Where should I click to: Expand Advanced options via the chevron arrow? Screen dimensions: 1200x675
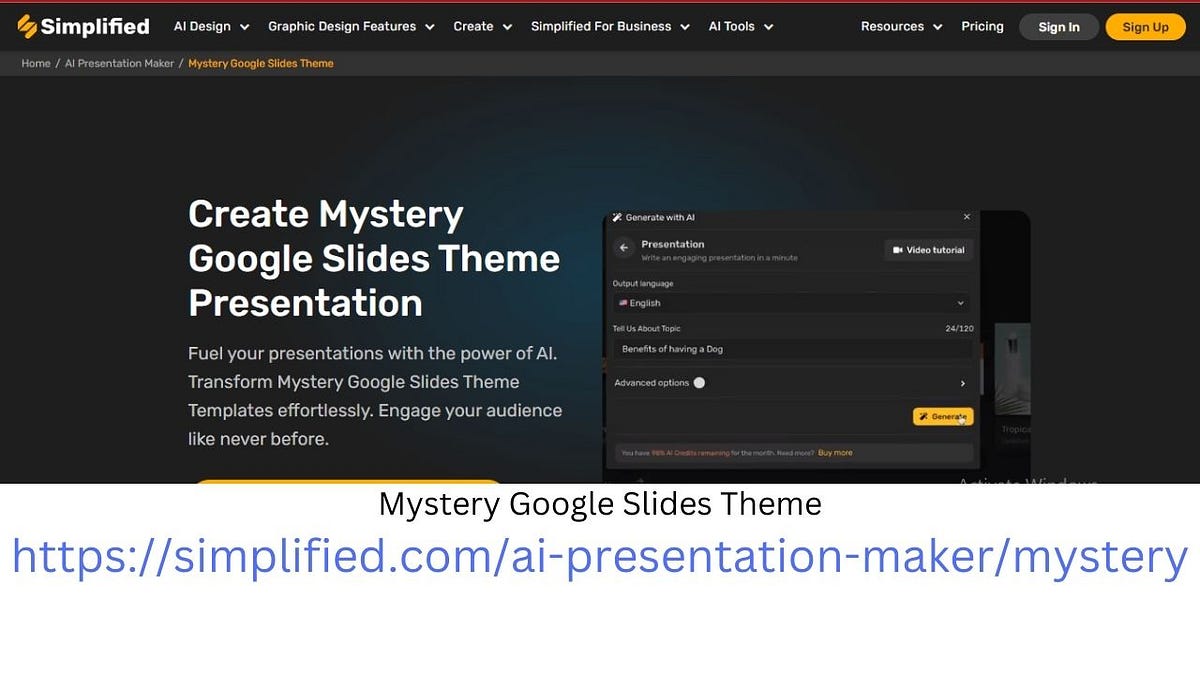962,383
